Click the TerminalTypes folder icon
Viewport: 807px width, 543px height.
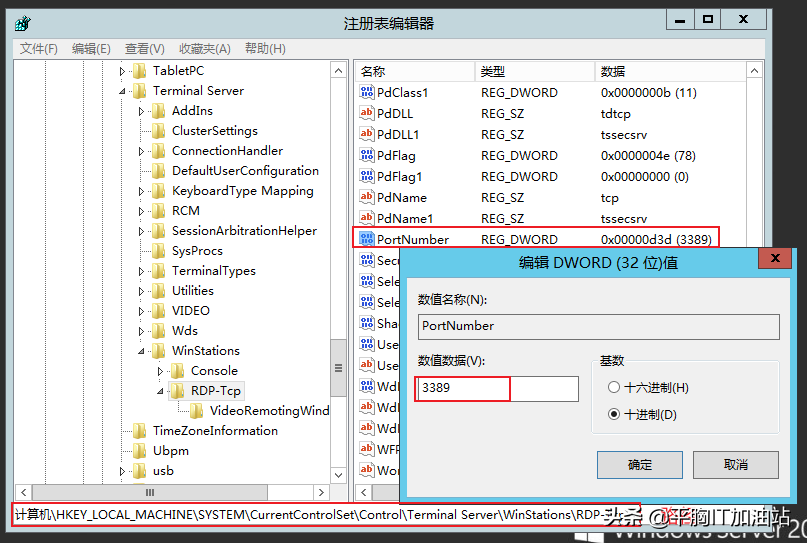click(x=159, y=271)
